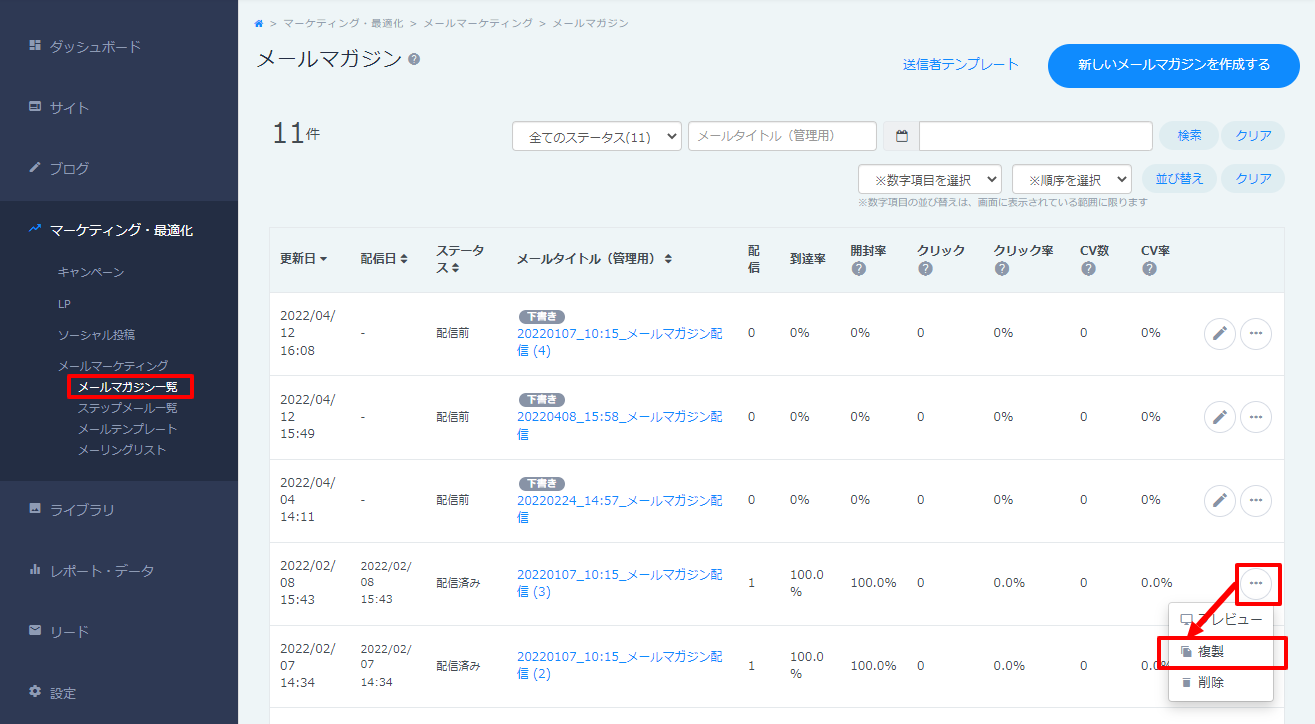
Task: Open メールテンプレート in sidebar
Action: pyautogui.click(x=128, y=429)
